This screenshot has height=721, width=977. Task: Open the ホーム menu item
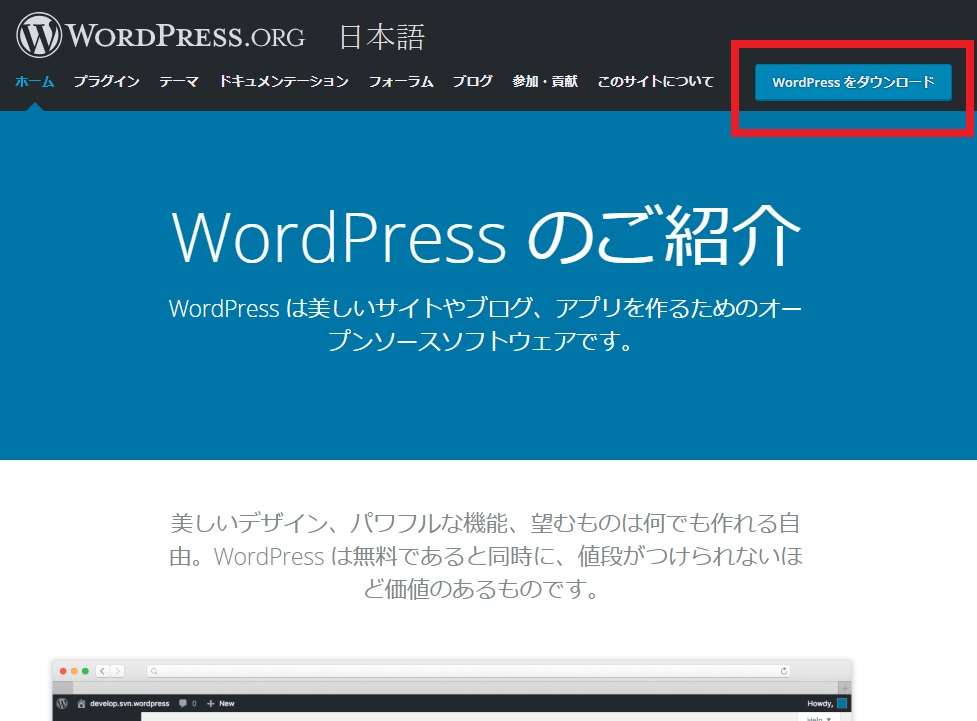click(x=35, y=81)
